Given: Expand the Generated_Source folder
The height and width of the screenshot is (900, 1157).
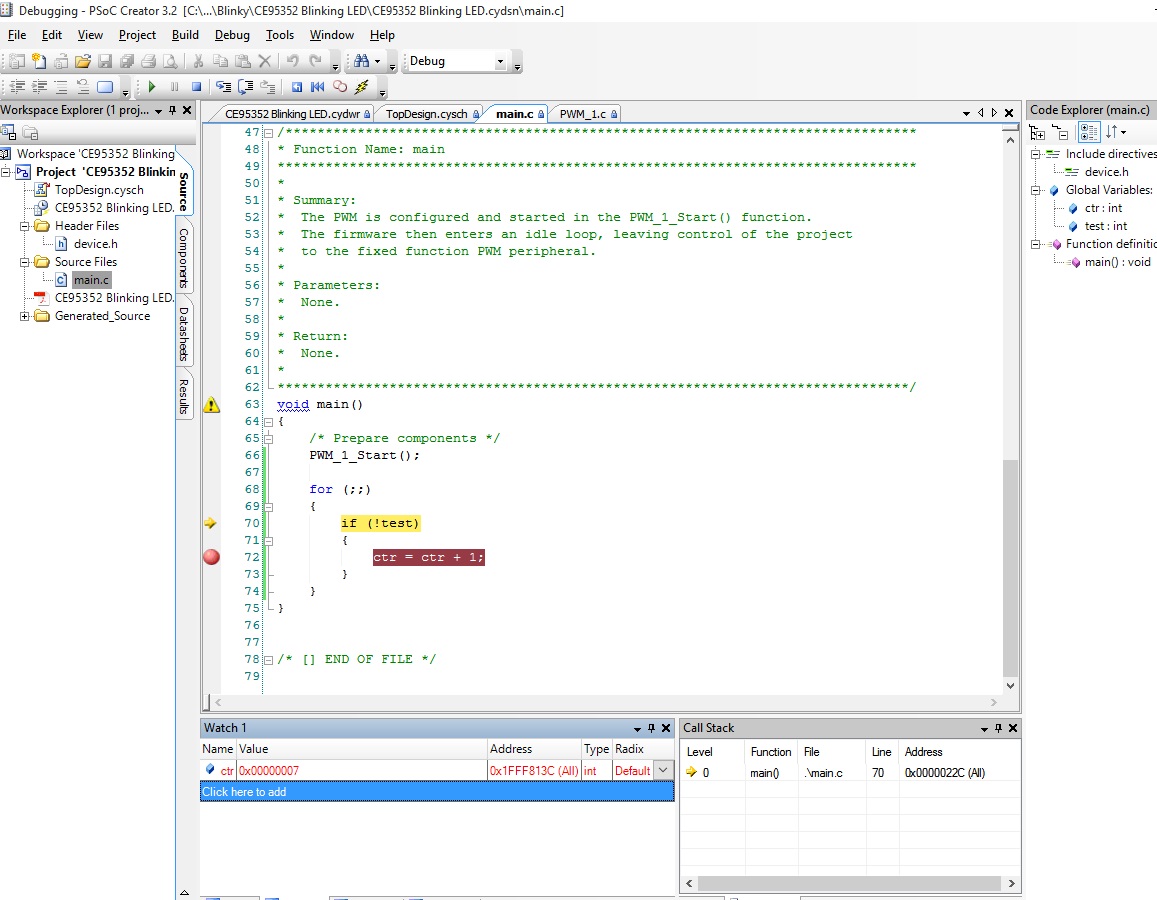Looking at the screenshot, I should tap(24, 316).
